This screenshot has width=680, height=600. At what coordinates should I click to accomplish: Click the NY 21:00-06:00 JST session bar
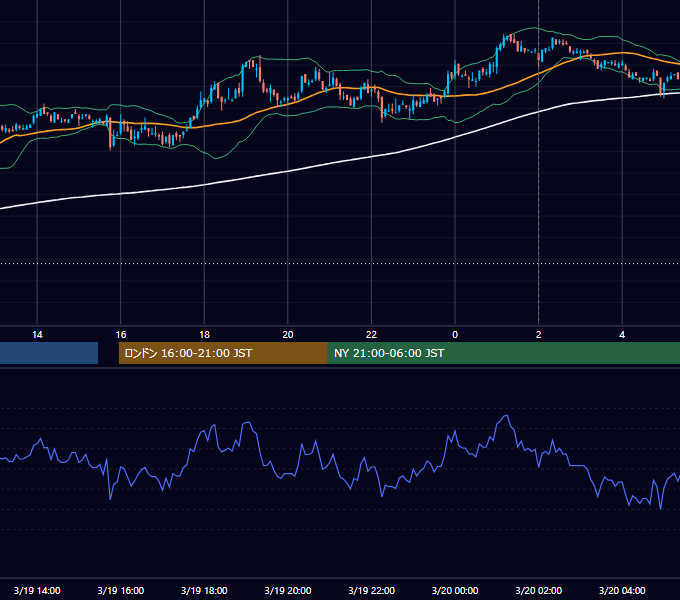[504, 353]
